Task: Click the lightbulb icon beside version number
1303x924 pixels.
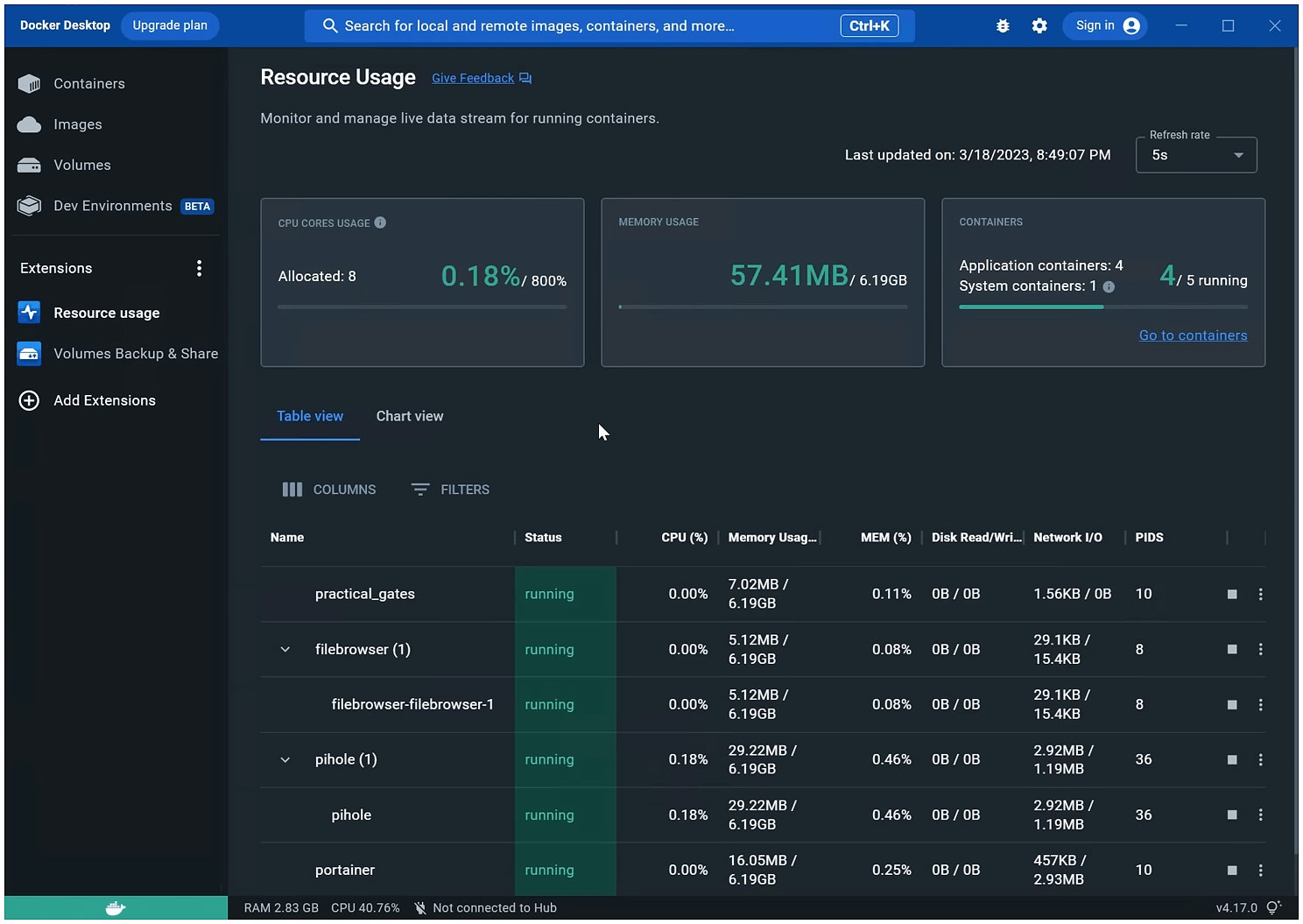Action: (1274, 908)
